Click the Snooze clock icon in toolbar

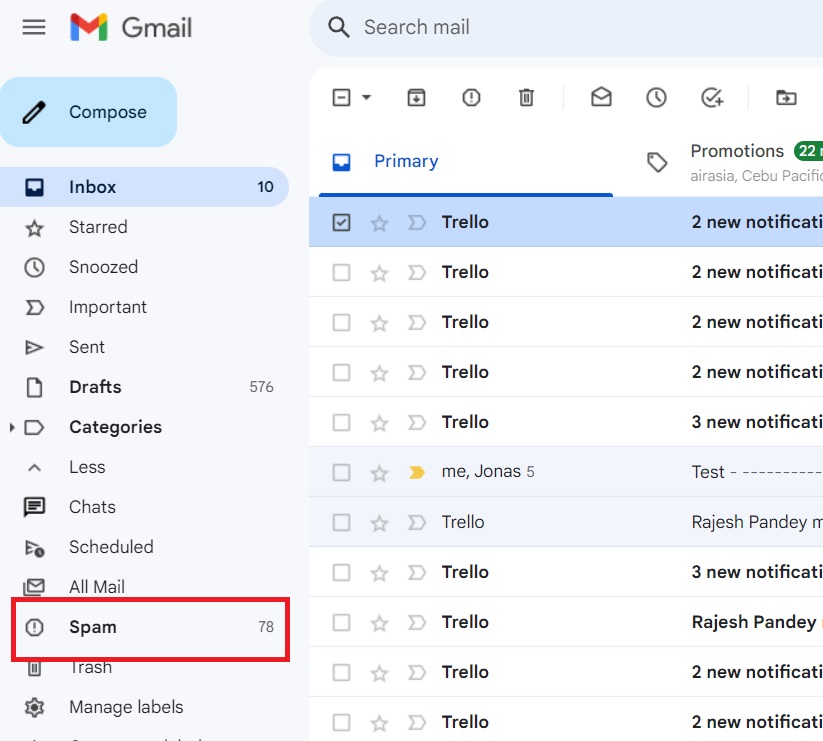tap(656, 97)
